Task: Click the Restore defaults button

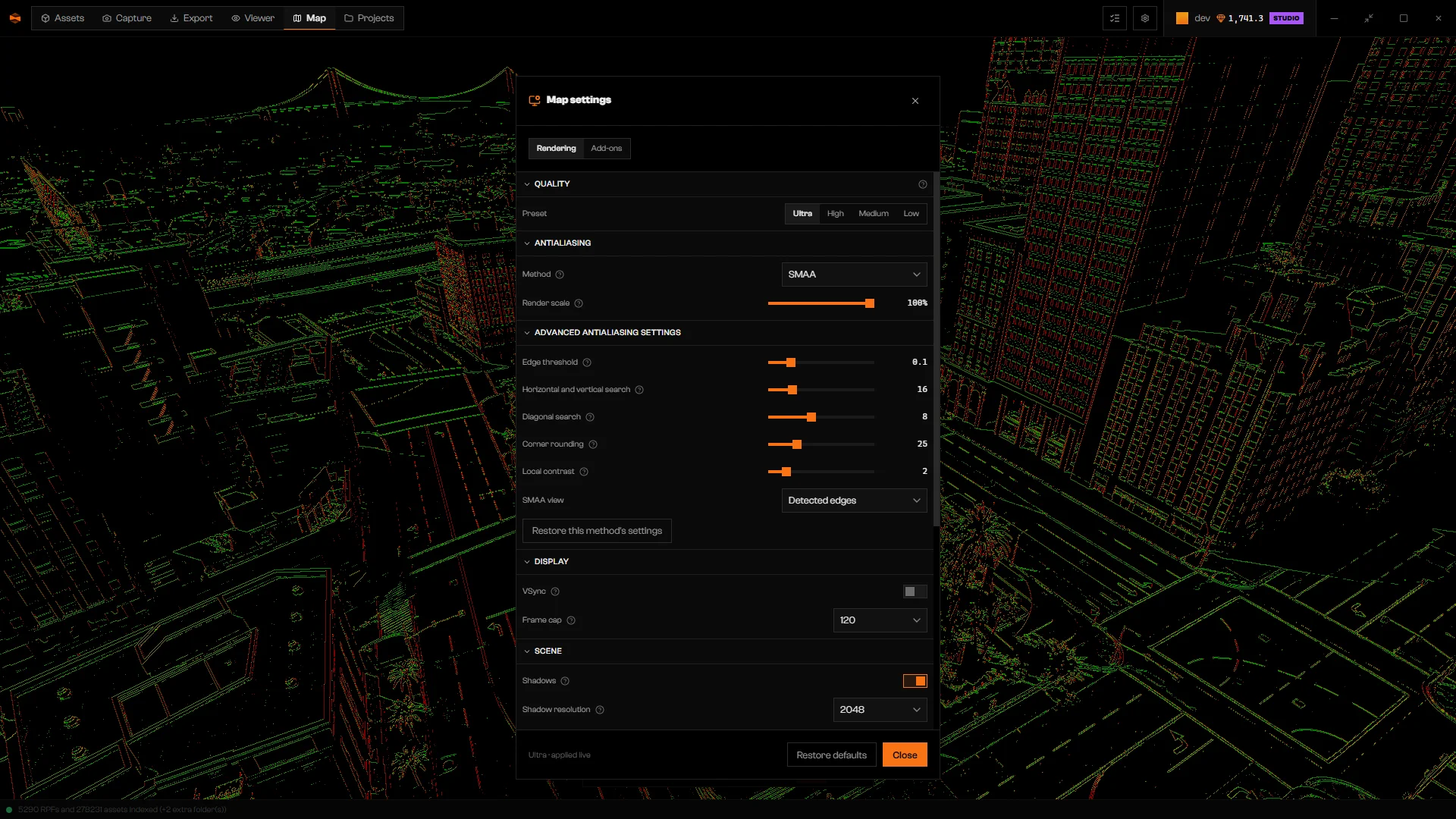Action: pos(831,755)
